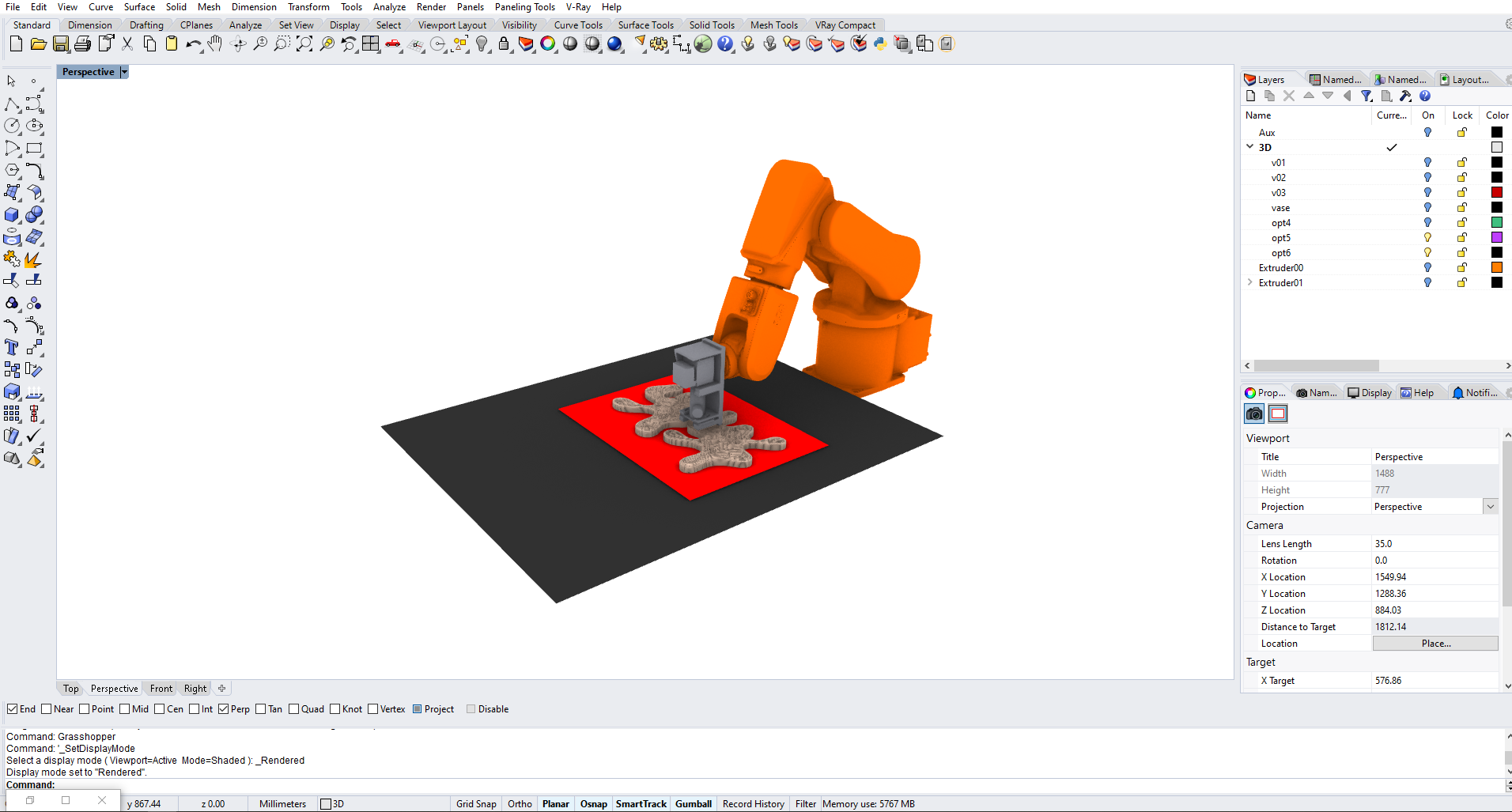Enable Mid osnap checkbox
Screen dimensions: 1512x812
click(125, 709)
